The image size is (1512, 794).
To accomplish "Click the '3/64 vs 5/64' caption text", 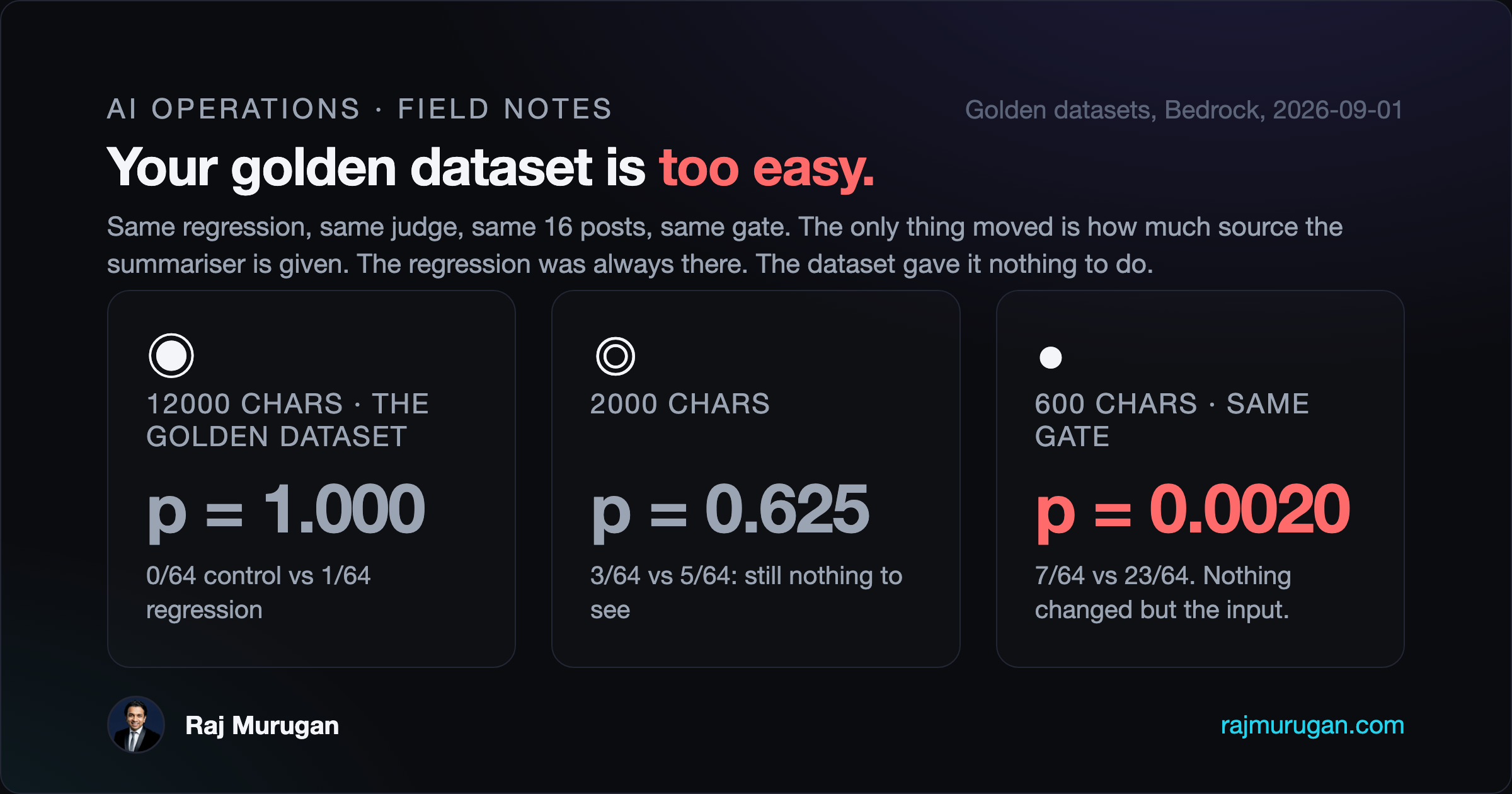I will [x=663, y=575].
